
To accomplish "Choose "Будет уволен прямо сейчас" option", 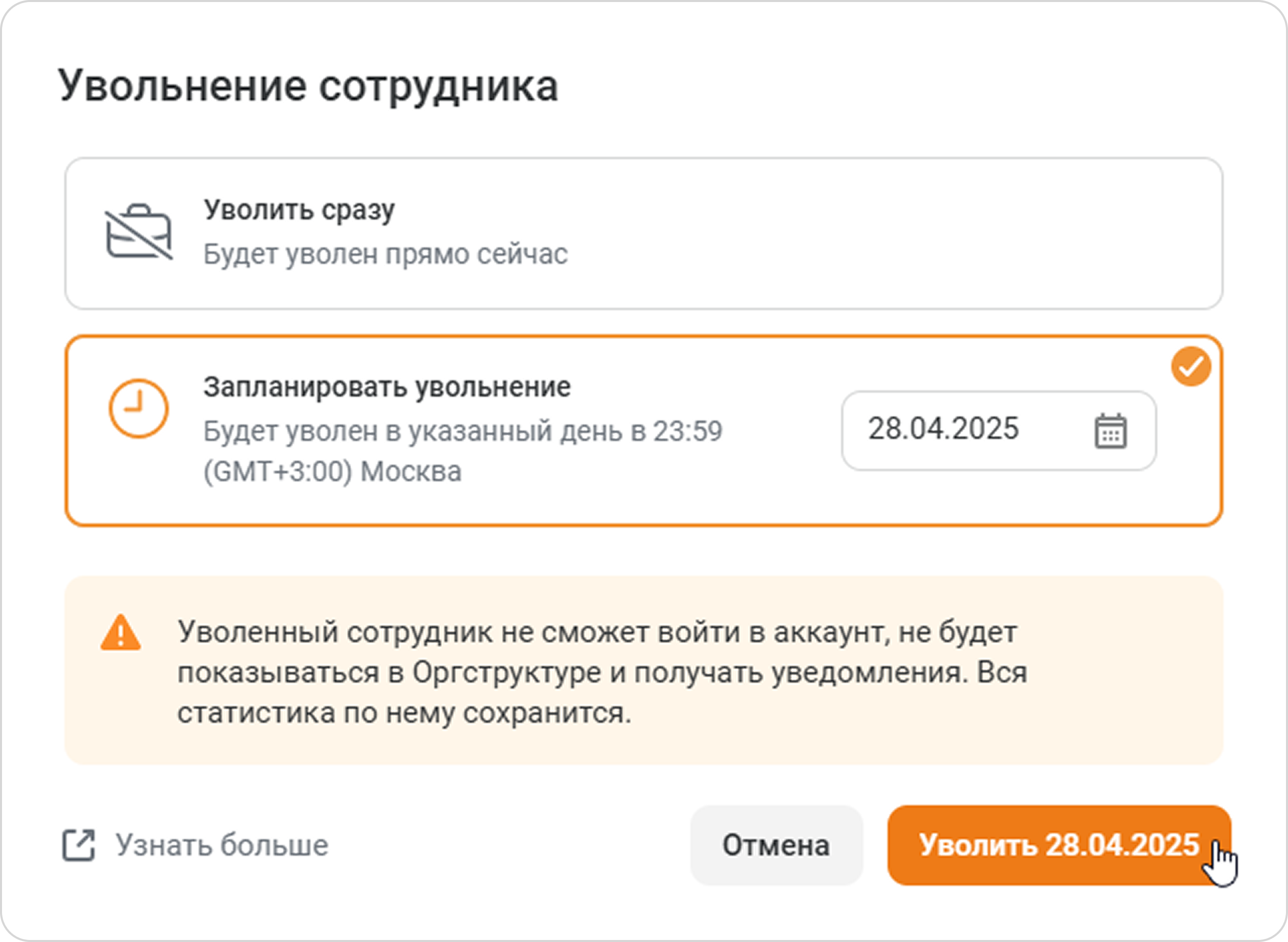I will (385, 254).
